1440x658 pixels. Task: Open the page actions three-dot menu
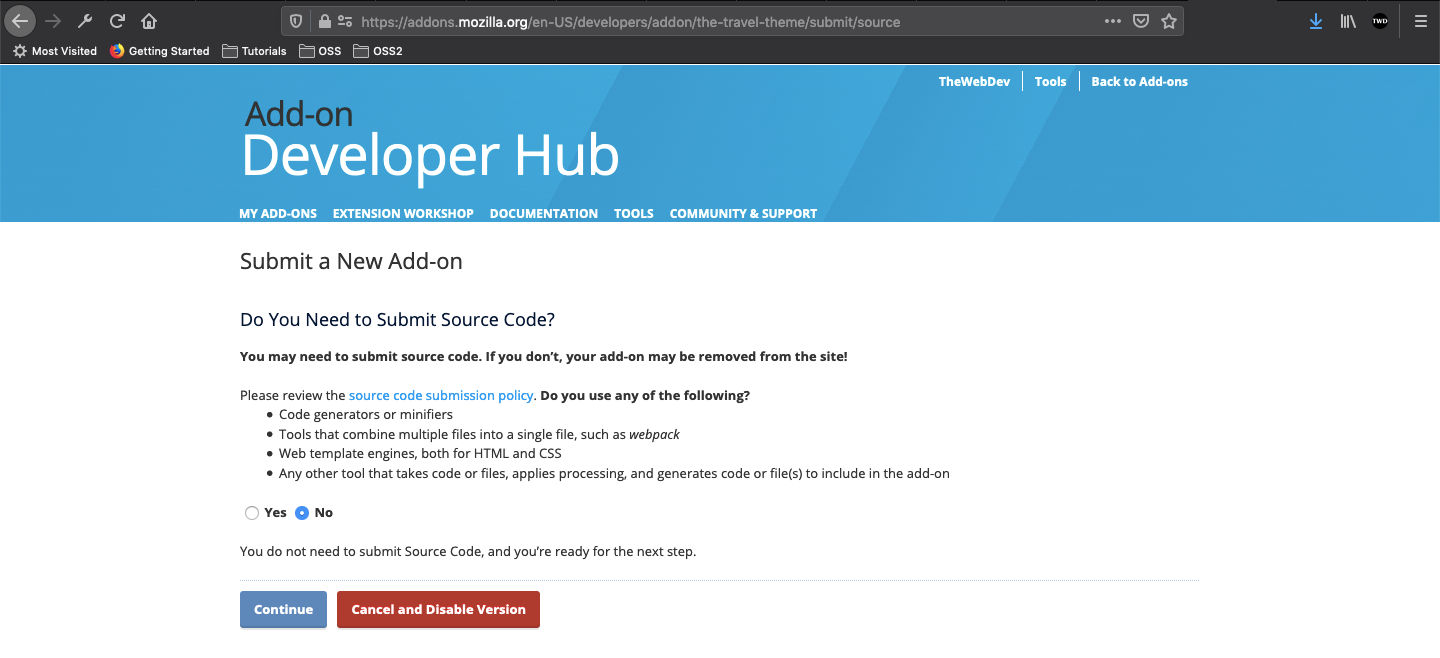coord(1113,21)
